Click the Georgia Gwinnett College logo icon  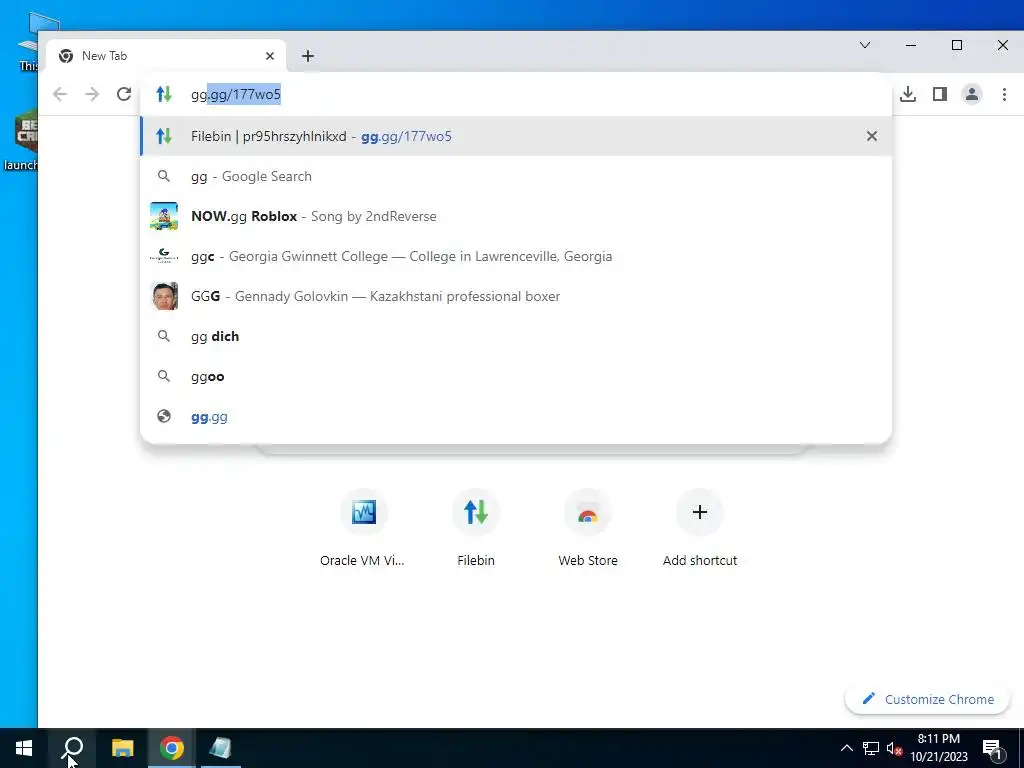pos(164,256)
